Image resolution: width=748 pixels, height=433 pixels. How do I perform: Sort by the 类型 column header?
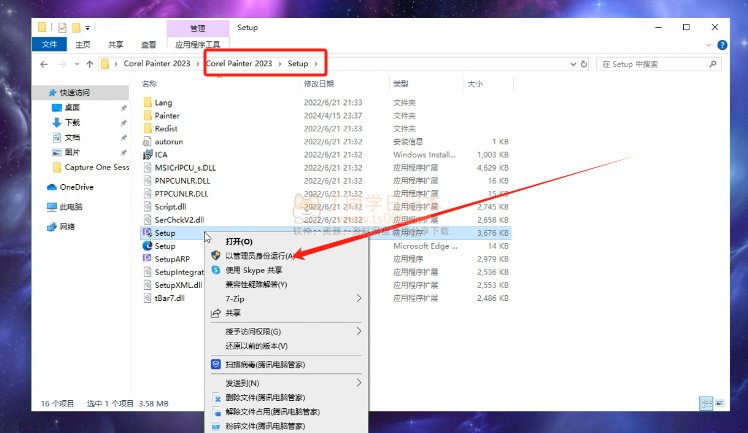400,84
